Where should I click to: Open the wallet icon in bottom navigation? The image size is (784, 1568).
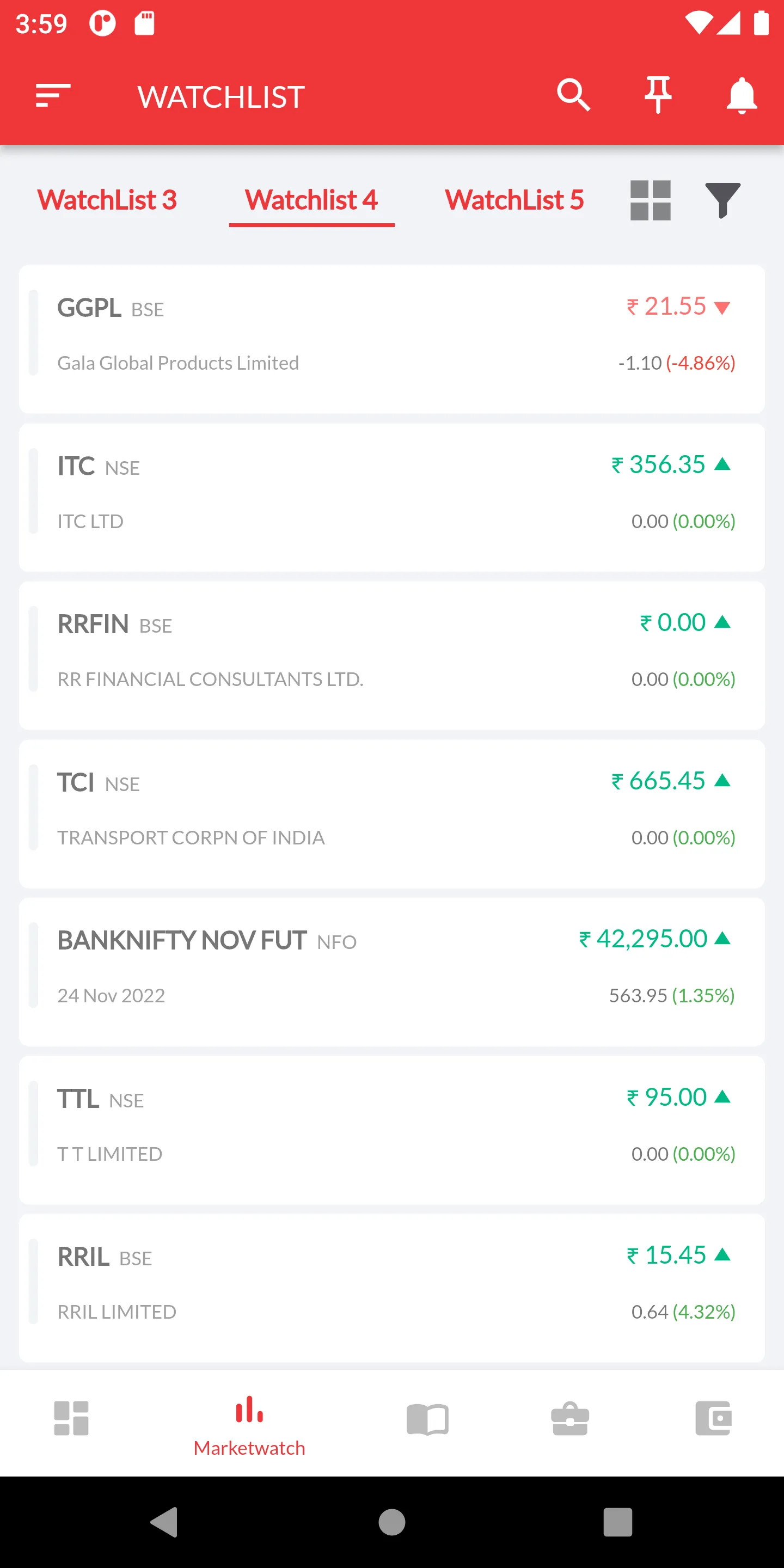click(x=713, y=1418)
